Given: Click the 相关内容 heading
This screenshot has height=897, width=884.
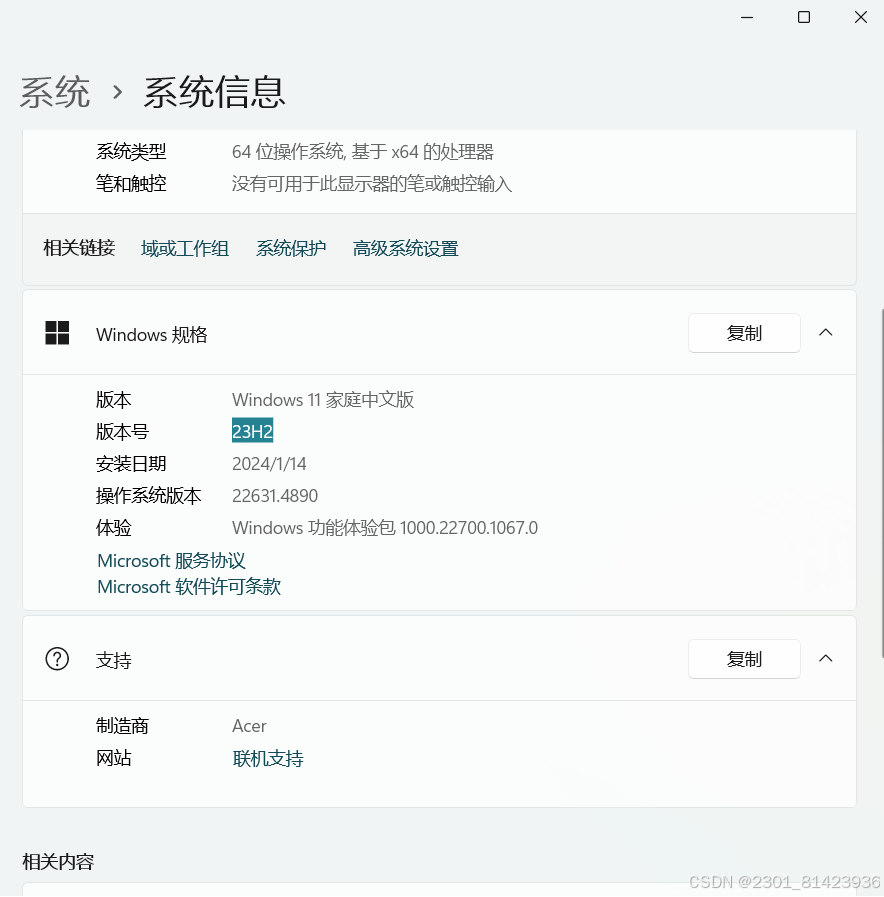Looking at the screenshot, I should tap(58, 862).
